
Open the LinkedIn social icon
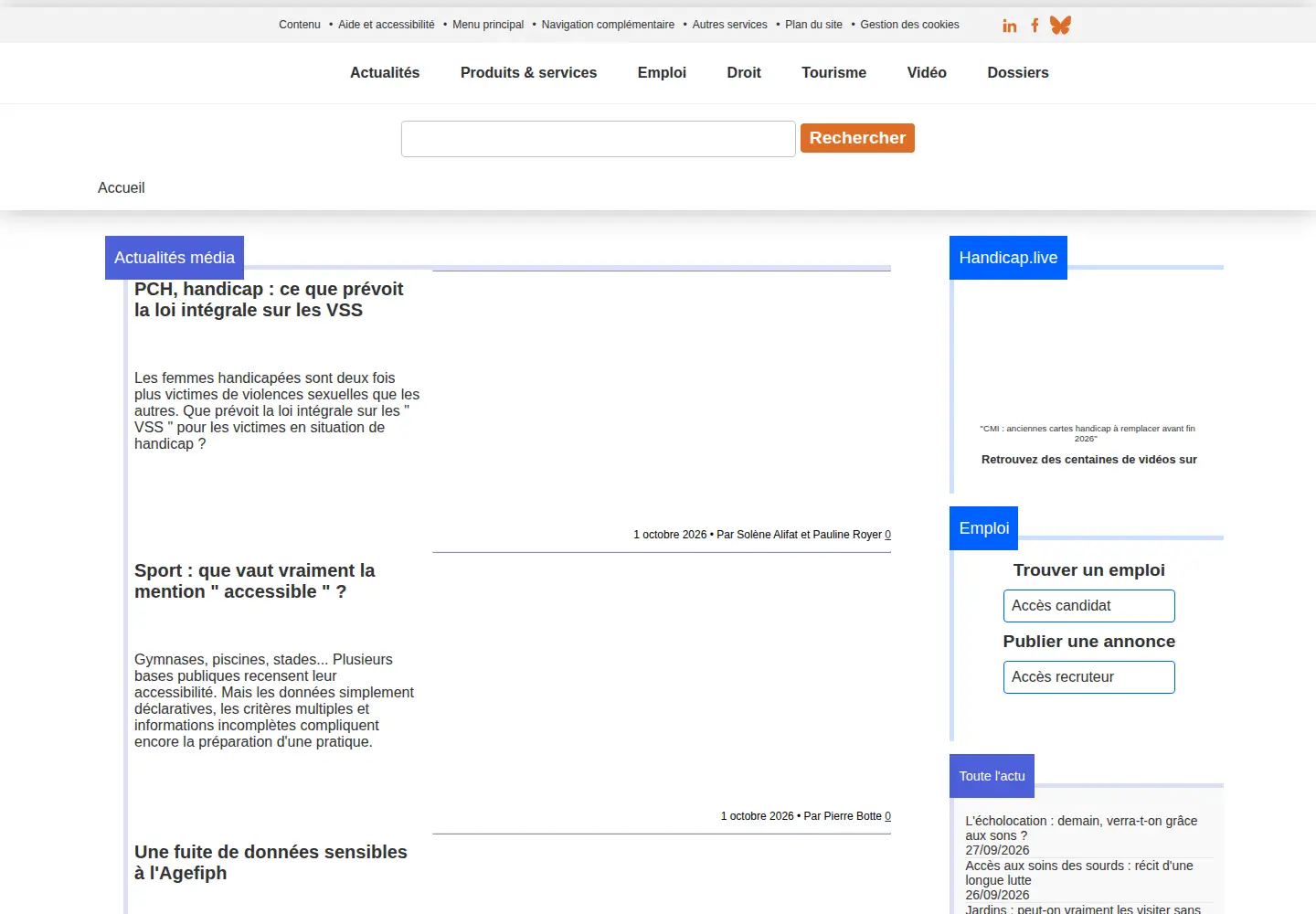1010,26
